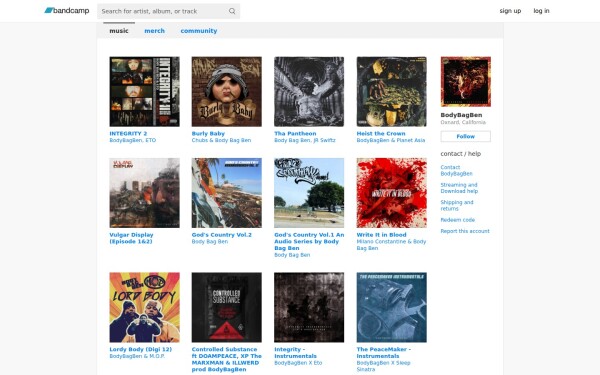Open the Contact BodyBagBen link

[x=456, y=170]
